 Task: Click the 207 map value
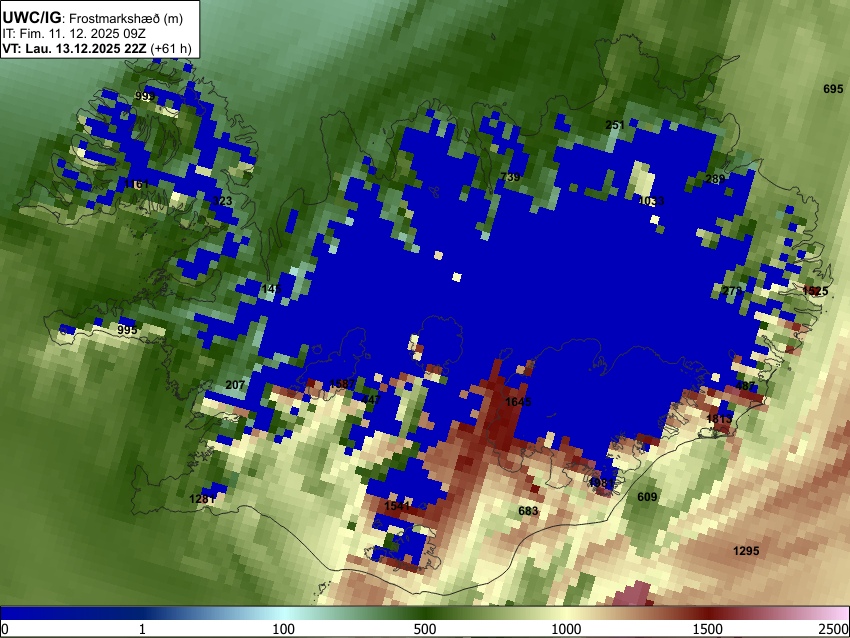[235, 385]
